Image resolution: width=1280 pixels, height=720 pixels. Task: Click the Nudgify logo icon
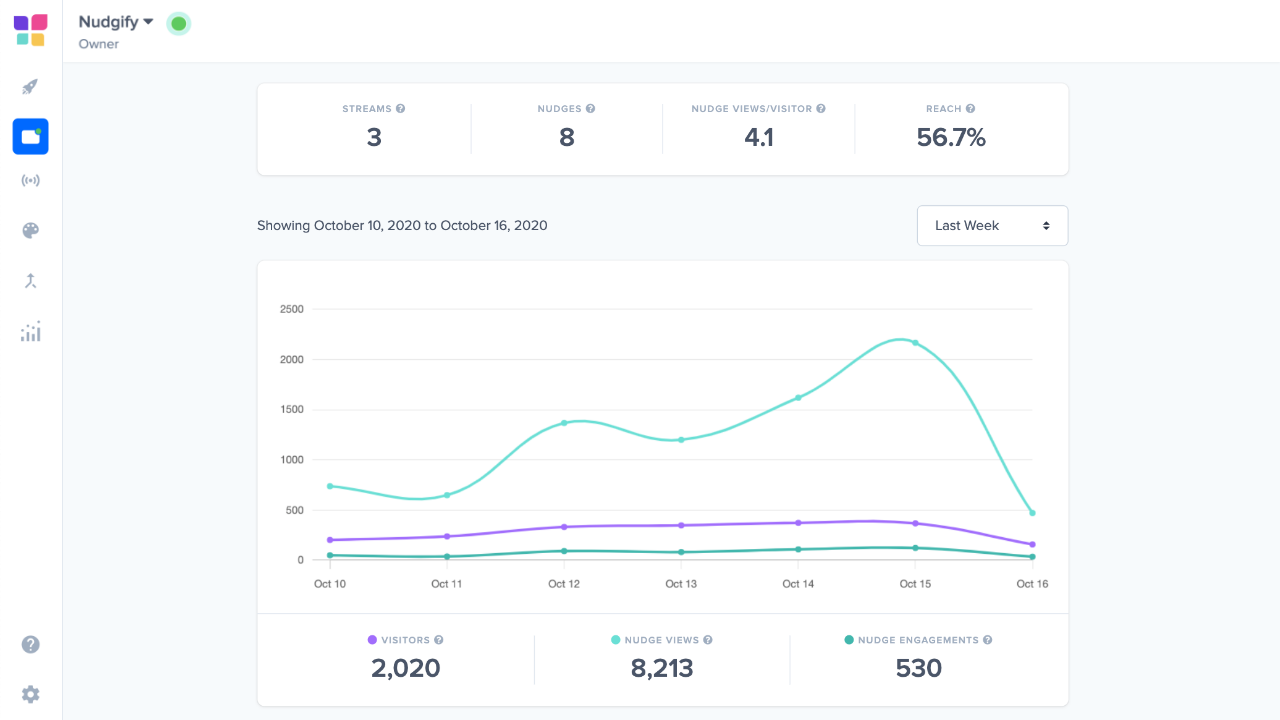coord(30,30)
